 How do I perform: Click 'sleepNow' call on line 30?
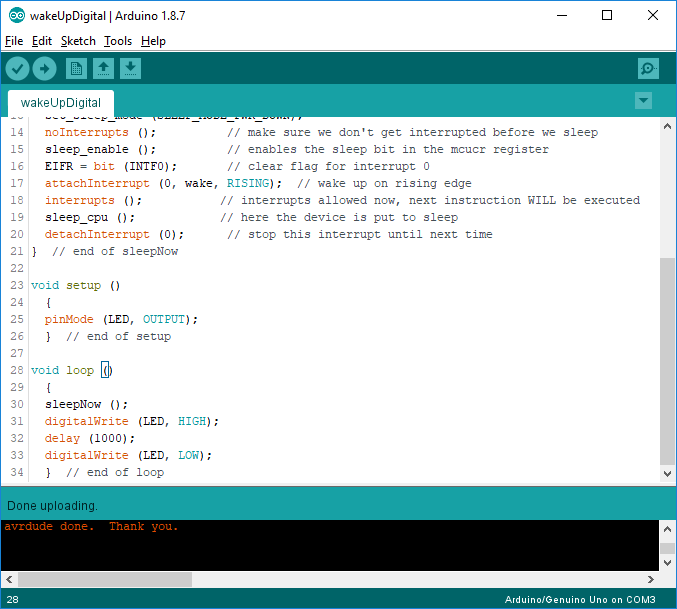point(73,404)
